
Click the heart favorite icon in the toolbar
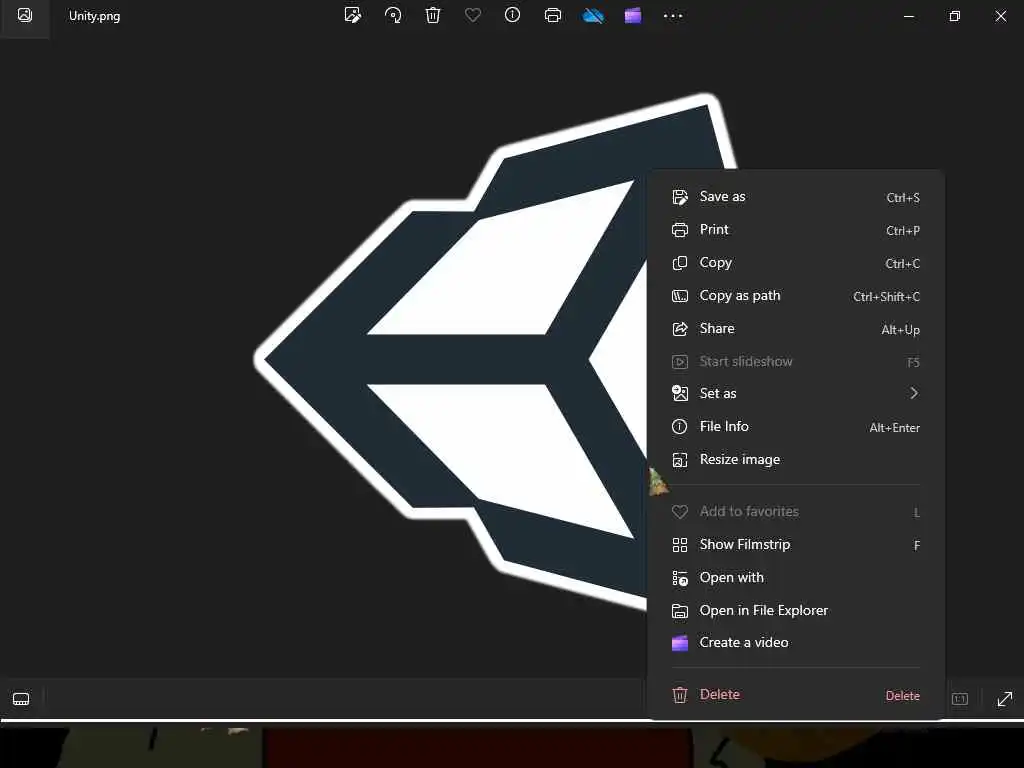coord(473,15)
